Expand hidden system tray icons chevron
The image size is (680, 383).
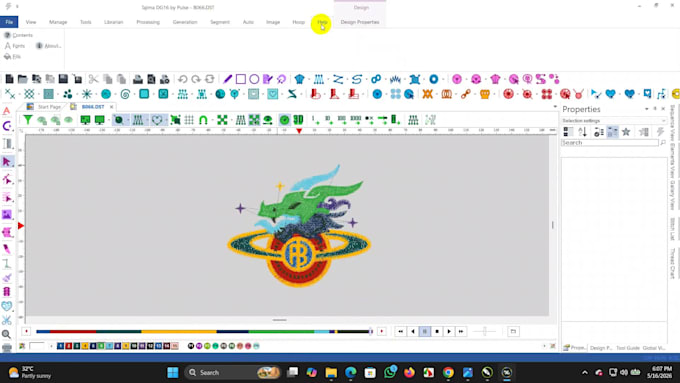tap(585, 373)
